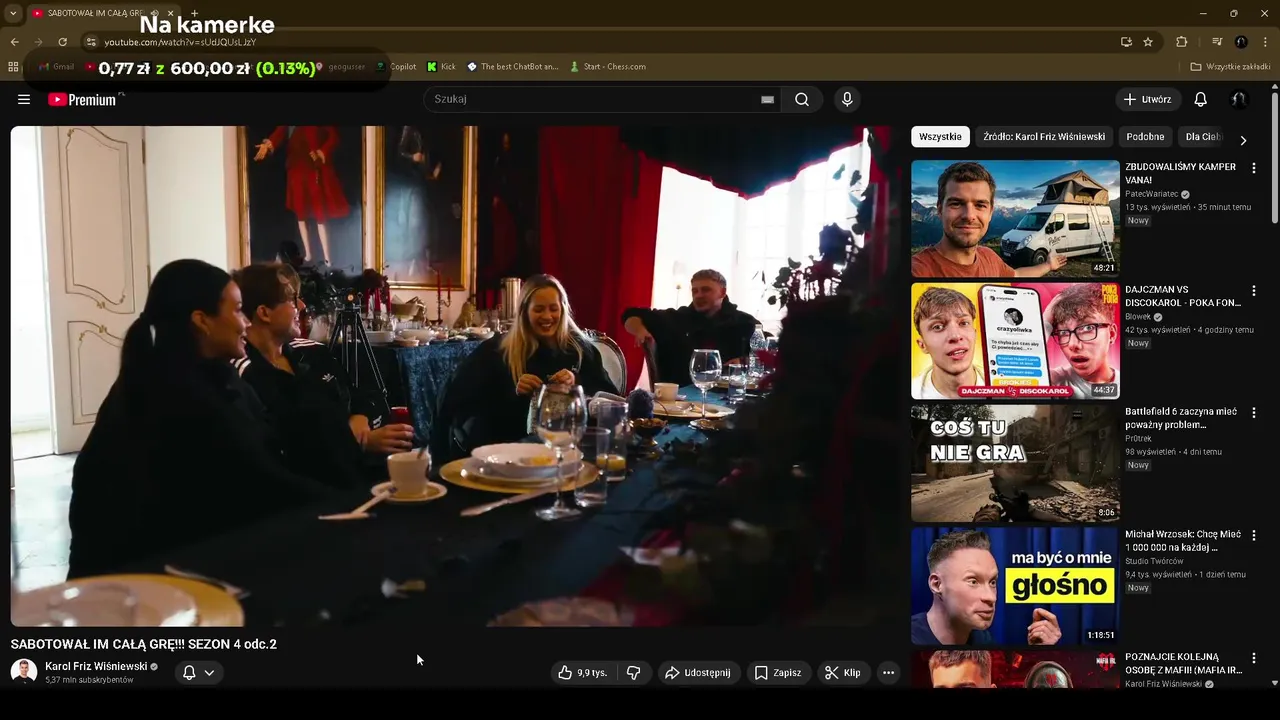The image size is (1280, 720).
Task: Show more filter chips with right arrow
Action: point(1243,140)
